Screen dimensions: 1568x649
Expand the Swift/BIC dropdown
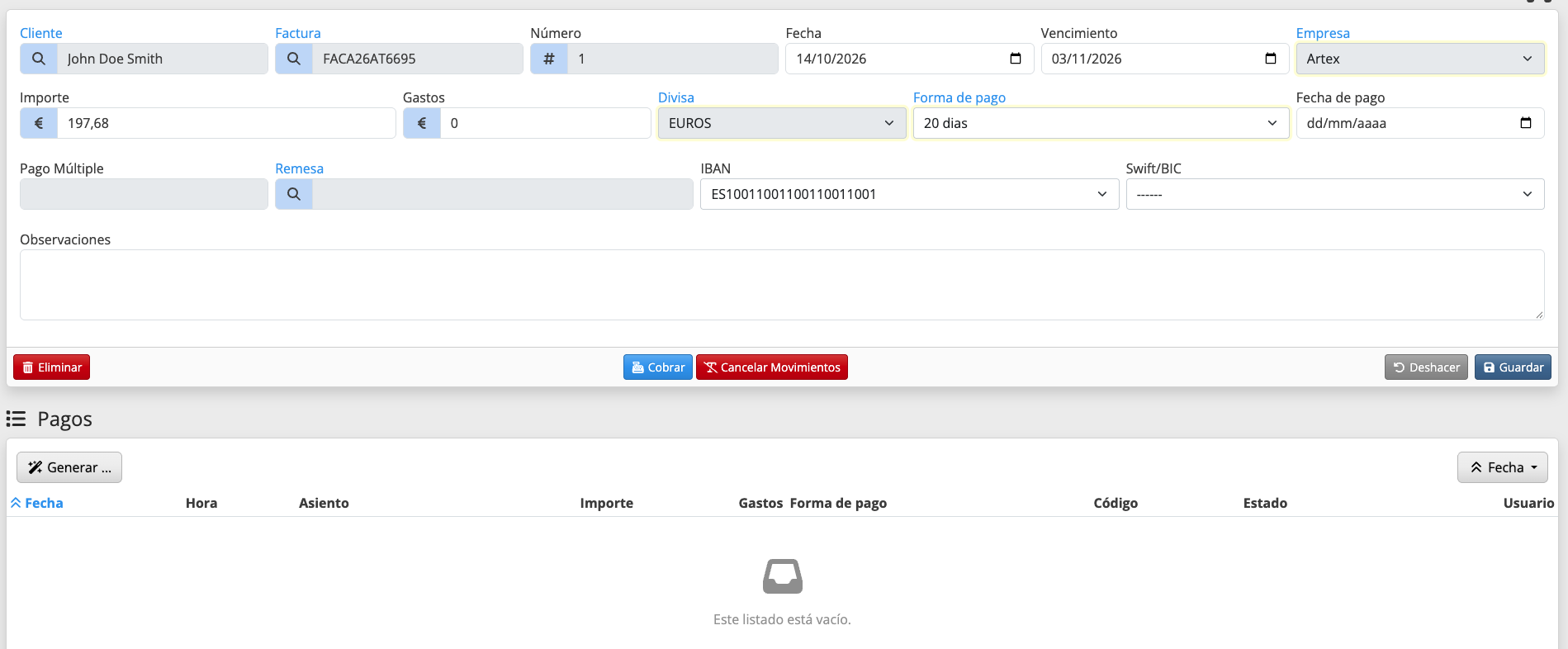(x=1335, y=194)
